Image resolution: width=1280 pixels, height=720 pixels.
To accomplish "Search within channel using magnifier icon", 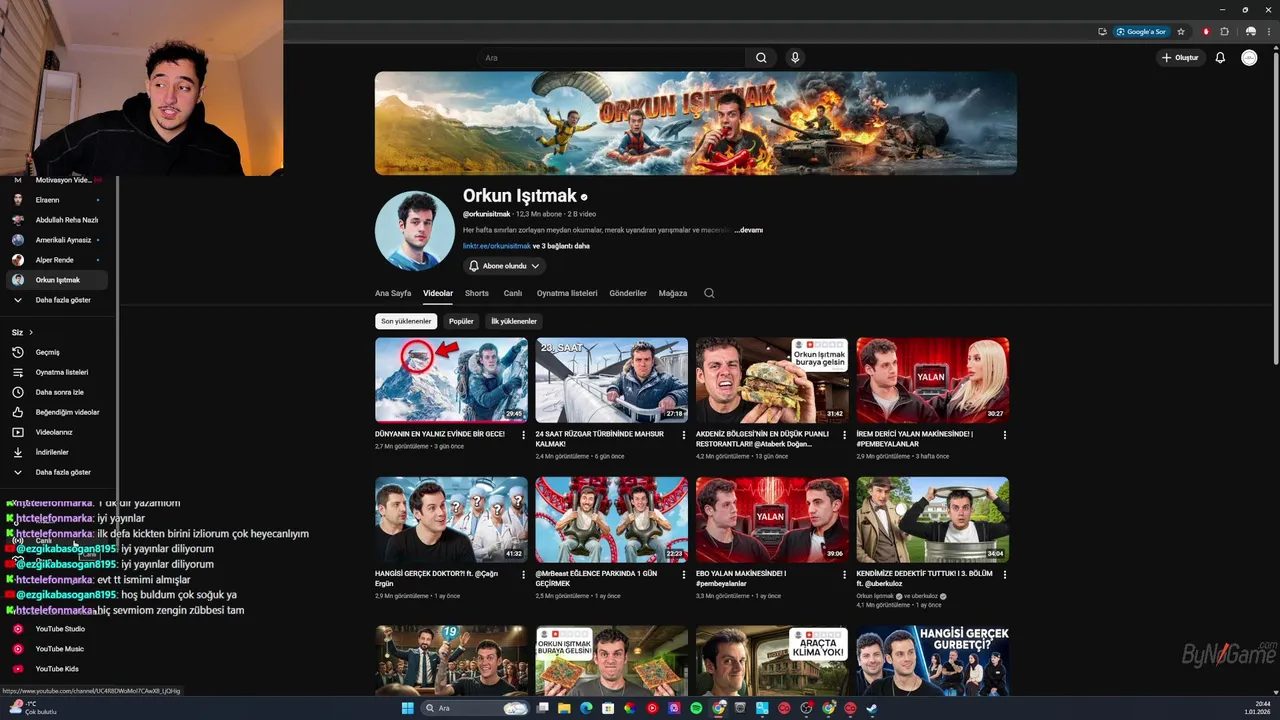I will click(x=709, y=293).
